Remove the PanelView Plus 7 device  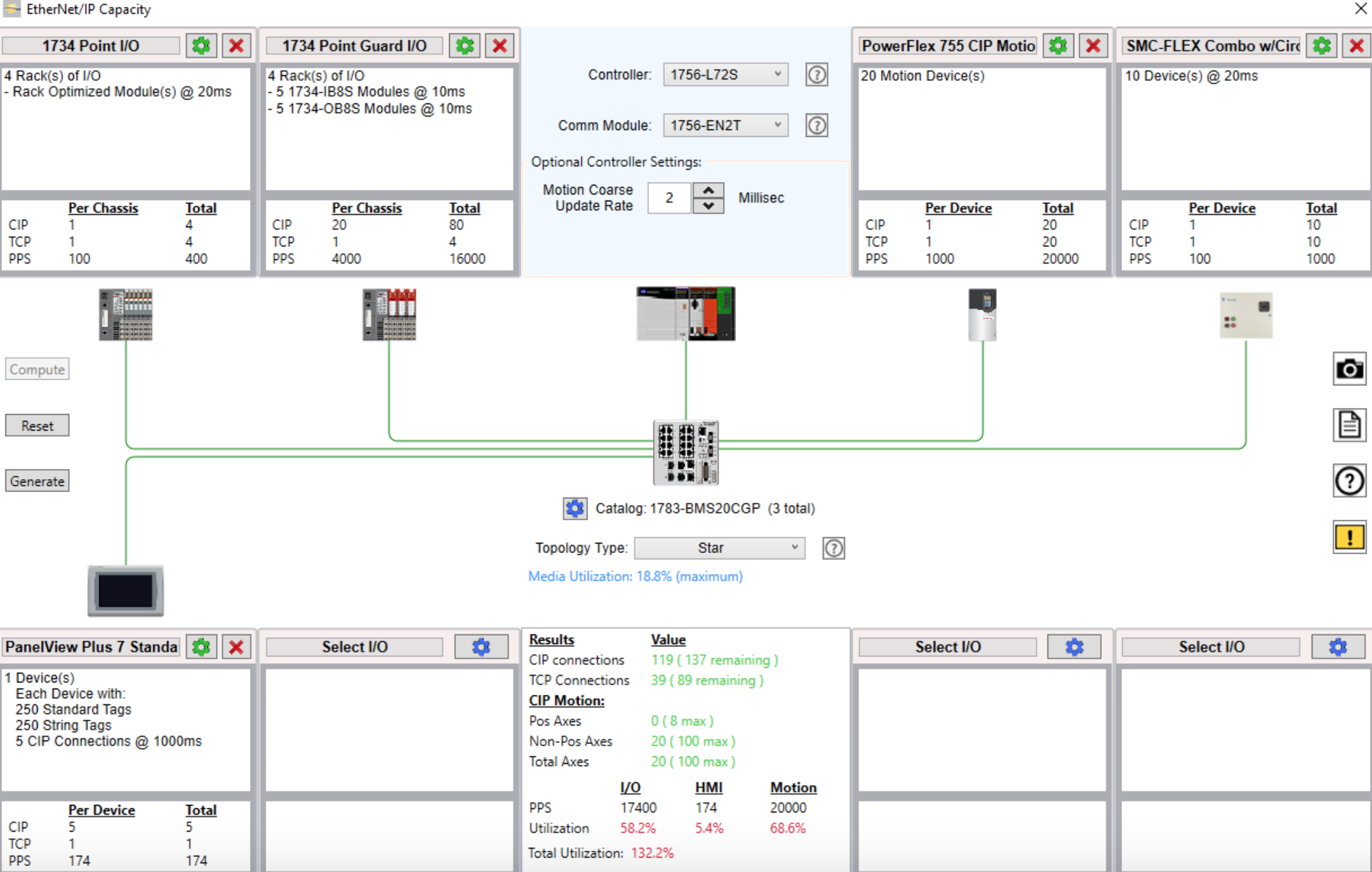point(237,646)
